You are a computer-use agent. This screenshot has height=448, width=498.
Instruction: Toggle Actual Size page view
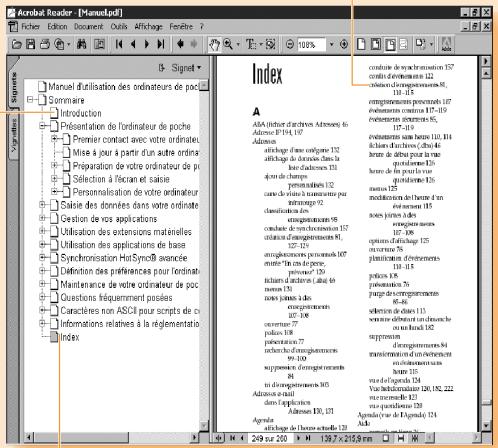pos(361,44)
